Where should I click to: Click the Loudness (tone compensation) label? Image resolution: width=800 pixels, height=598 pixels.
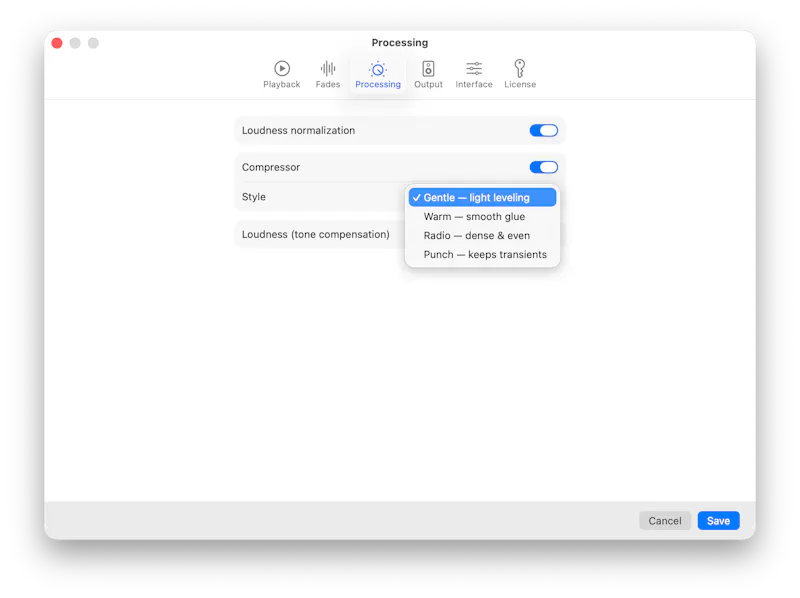[x=315, y=234]
